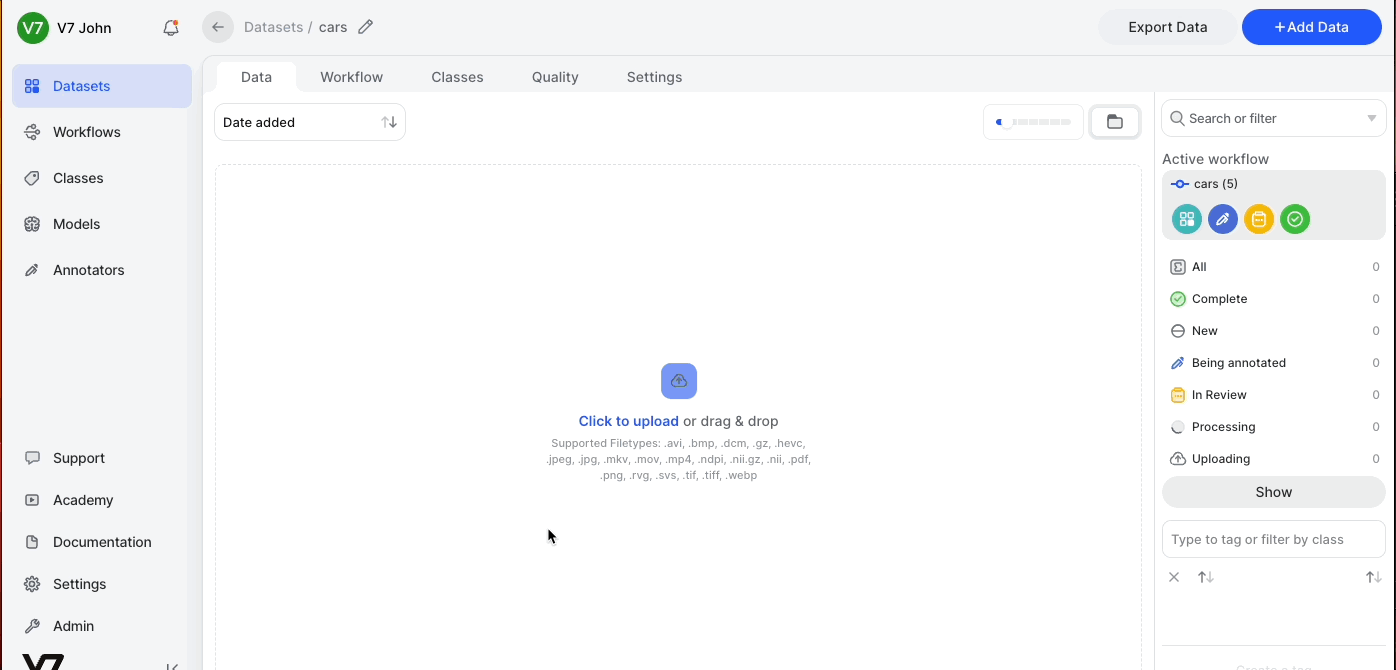
Task: Click the V7 user avatar
Action: pyautogui.click(x=32, y=28)
